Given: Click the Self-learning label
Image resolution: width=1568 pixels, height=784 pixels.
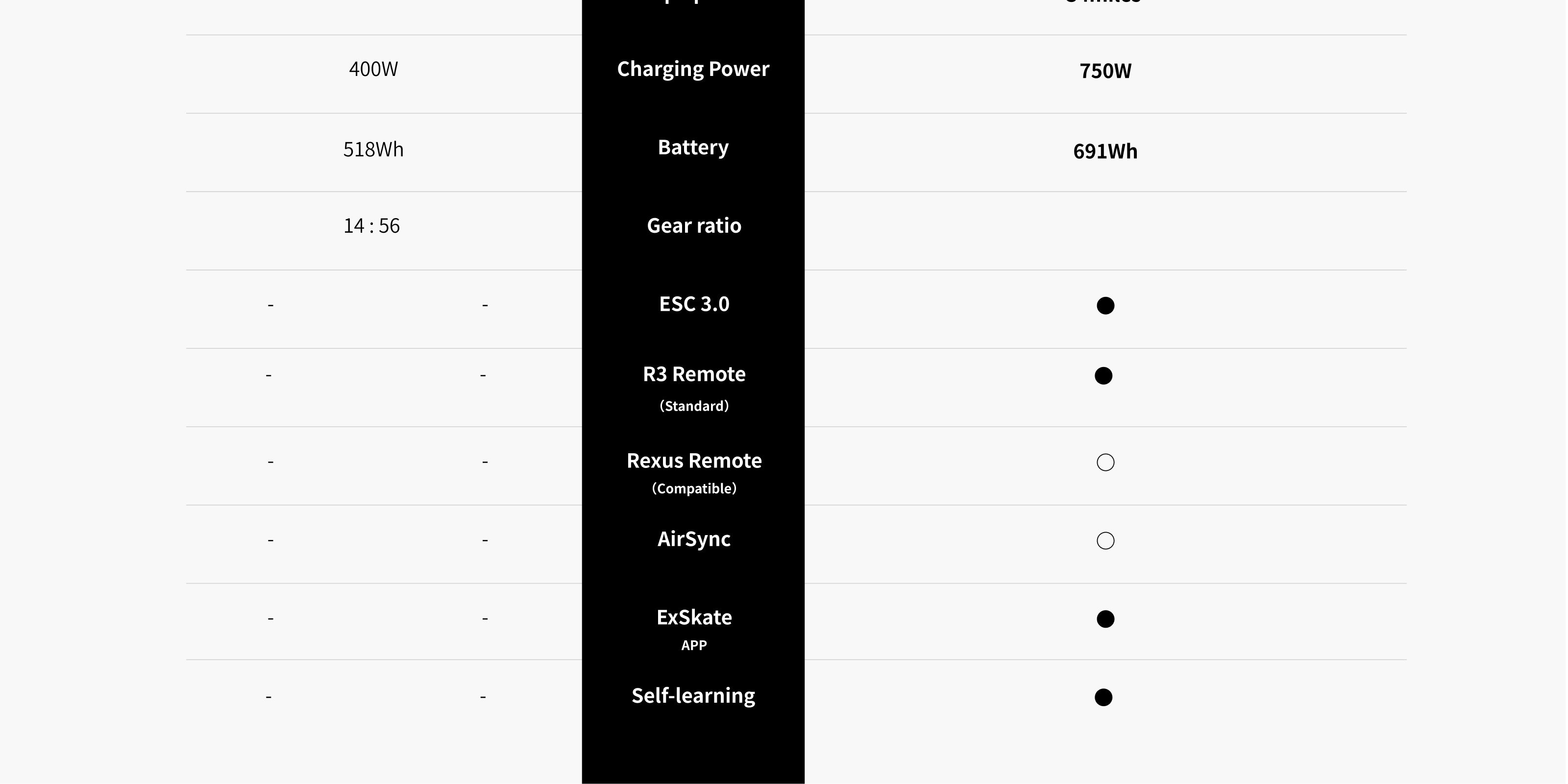Looking at the screenshot, I should [x=693, y=696].
